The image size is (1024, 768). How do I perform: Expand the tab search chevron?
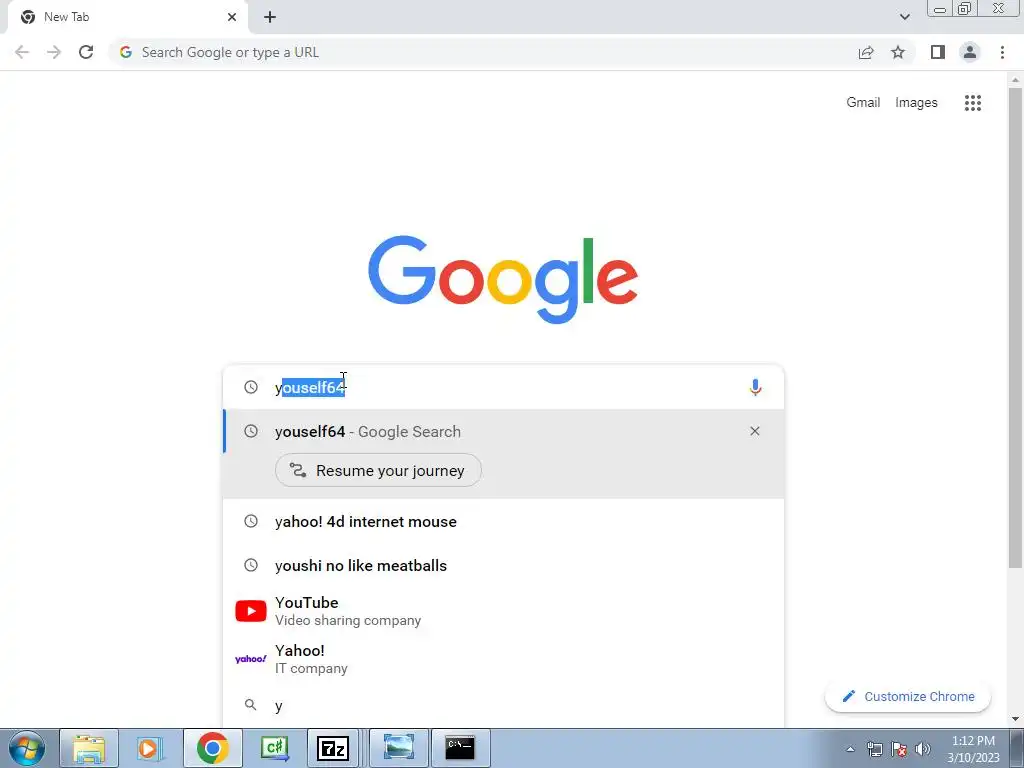(904, 17)
